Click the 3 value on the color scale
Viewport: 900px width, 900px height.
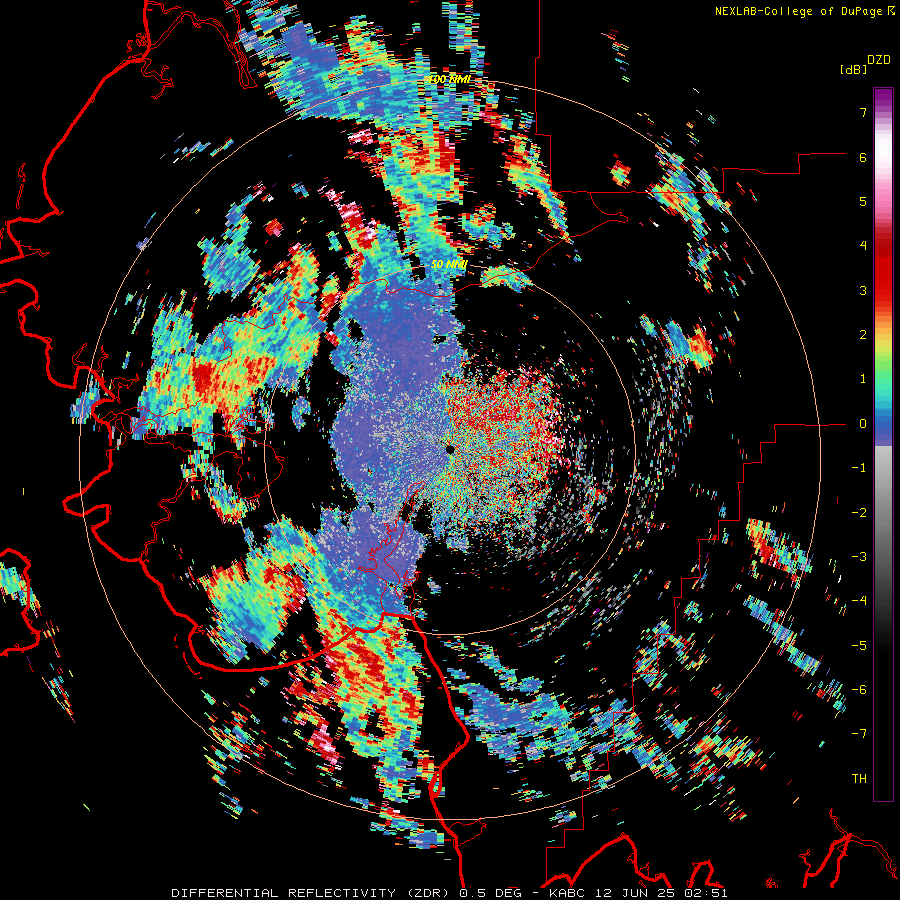pos(863,290)
